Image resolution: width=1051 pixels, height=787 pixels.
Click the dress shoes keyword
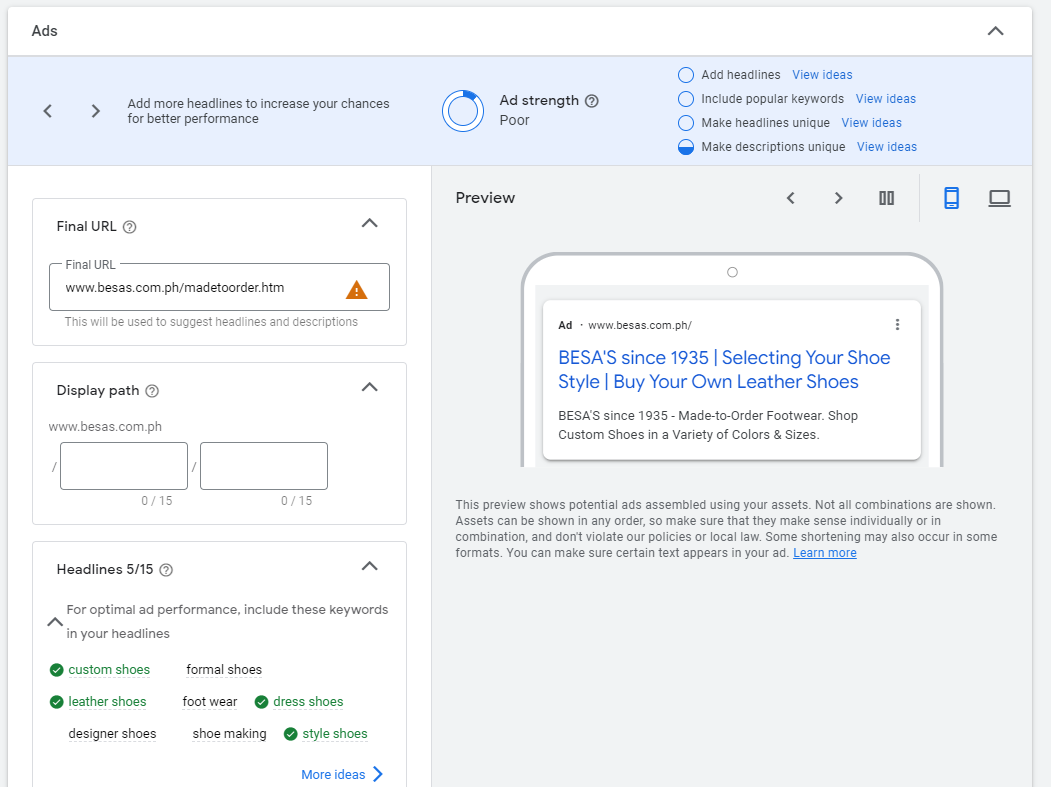pyautogui.click(x=308, y=702)
